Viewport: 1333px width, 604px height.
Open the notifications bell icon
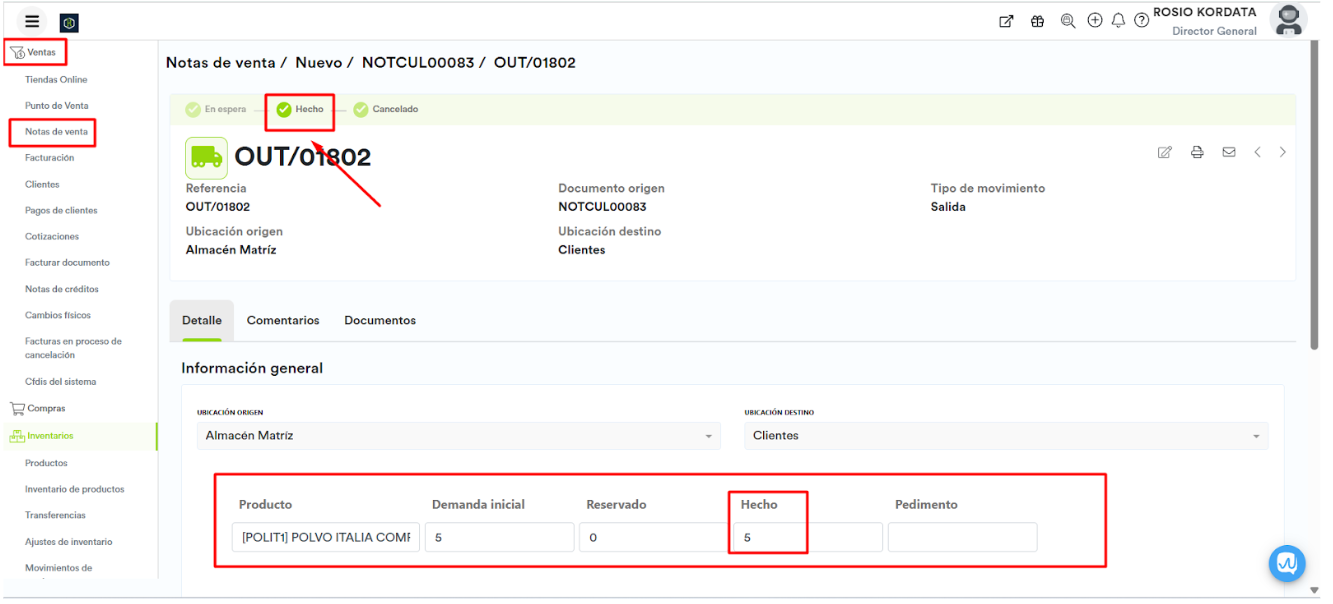[x=1118, y=21]
